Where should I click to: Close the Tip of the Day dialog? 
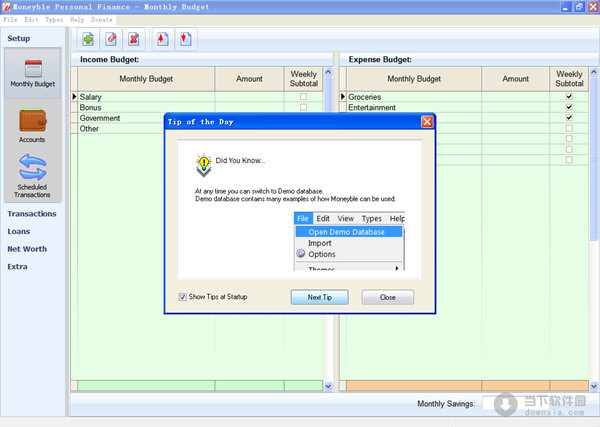click(427, 122)
